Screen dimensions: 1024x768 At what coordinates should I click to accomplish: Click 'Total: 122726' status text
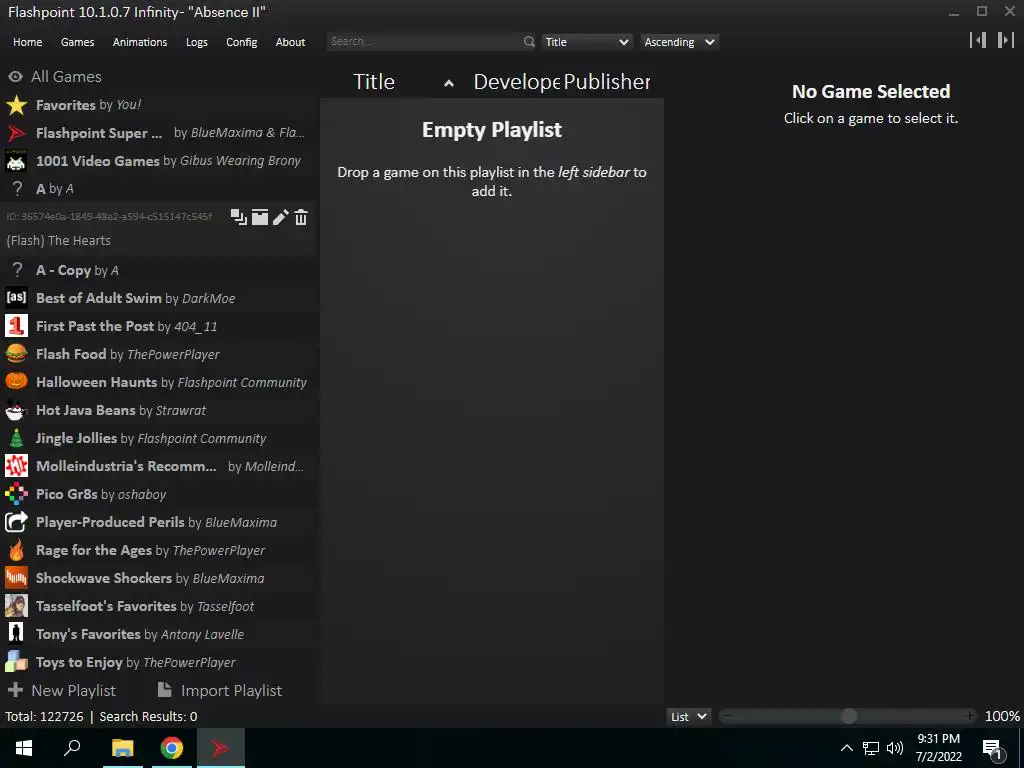[44, 716]
